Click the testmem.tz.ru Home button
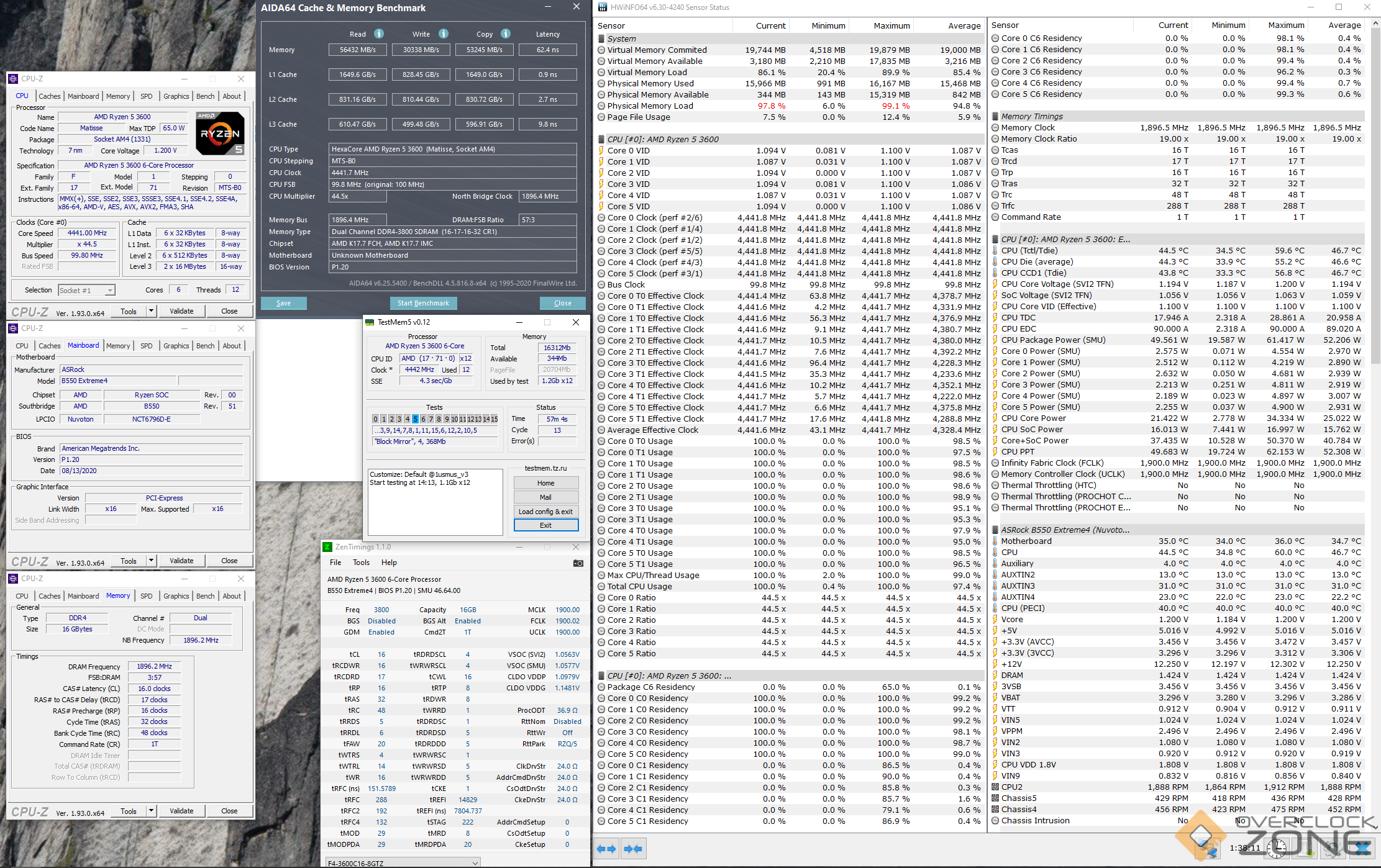 (x=545, y=483)
